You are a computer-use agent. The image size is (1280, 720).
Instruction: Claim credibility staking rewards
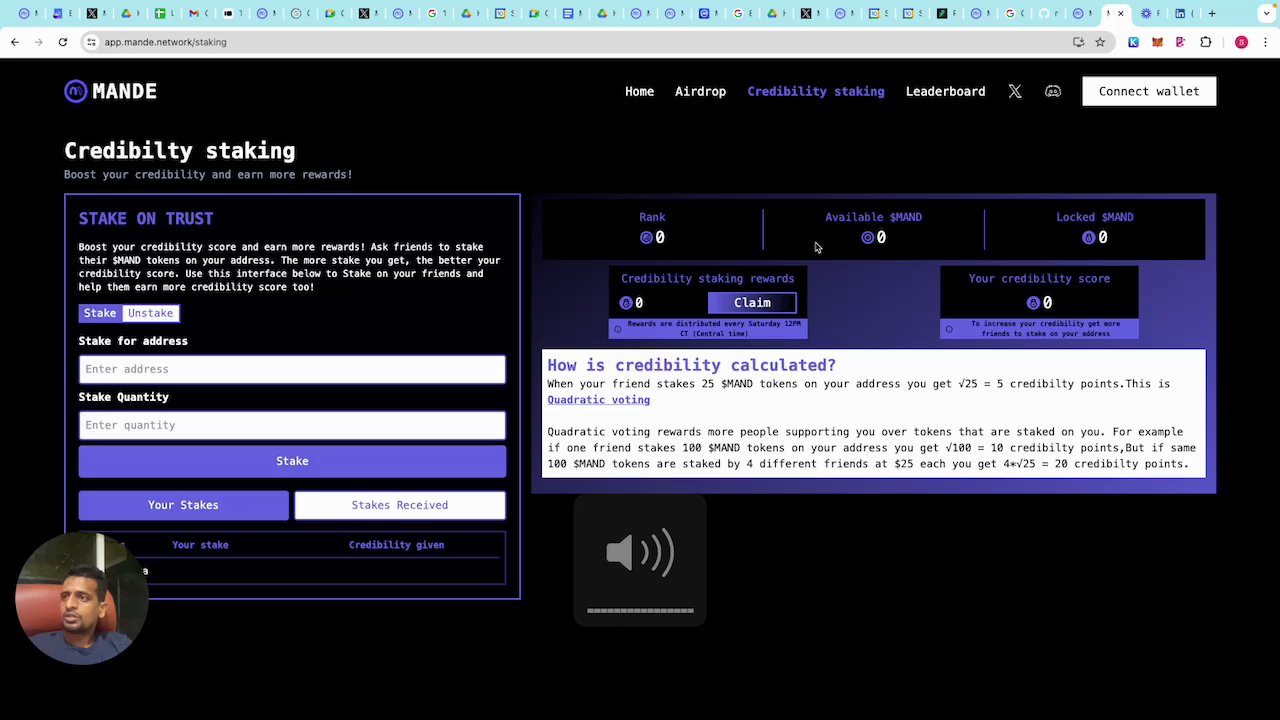[752, 303]
